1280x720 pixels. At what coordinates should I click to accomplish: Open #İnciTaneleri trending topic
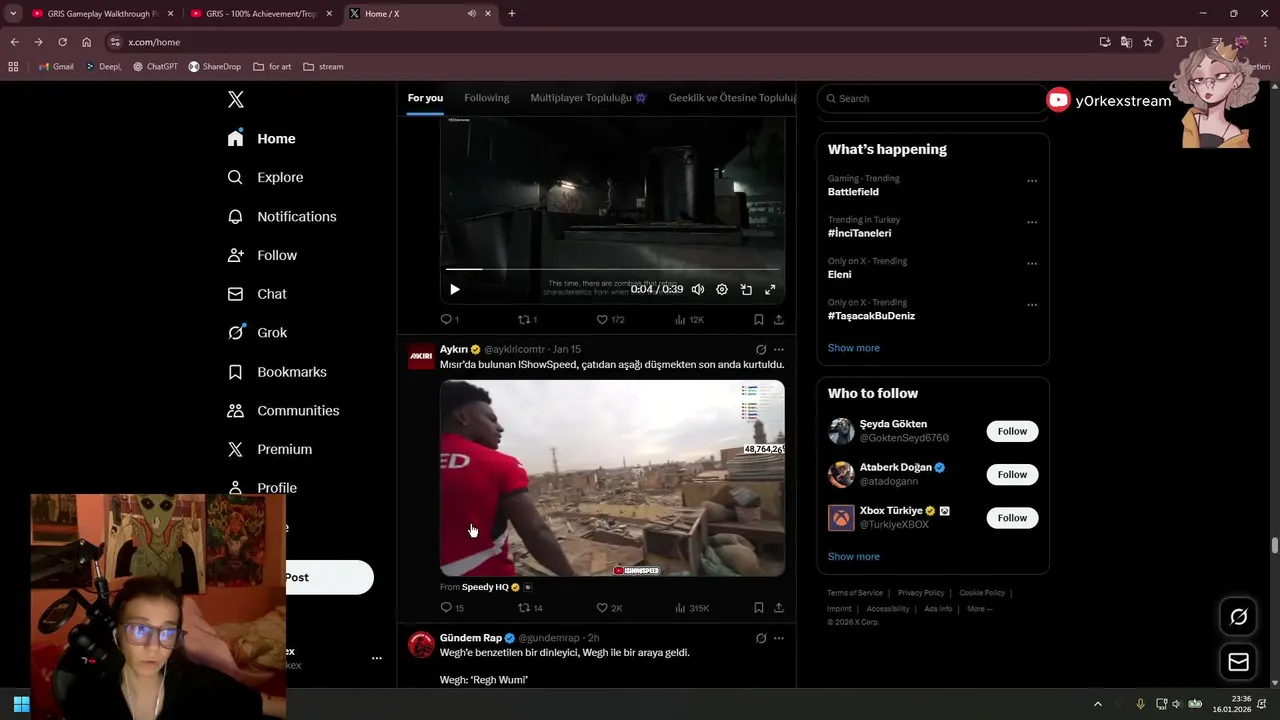coord(859,233)
